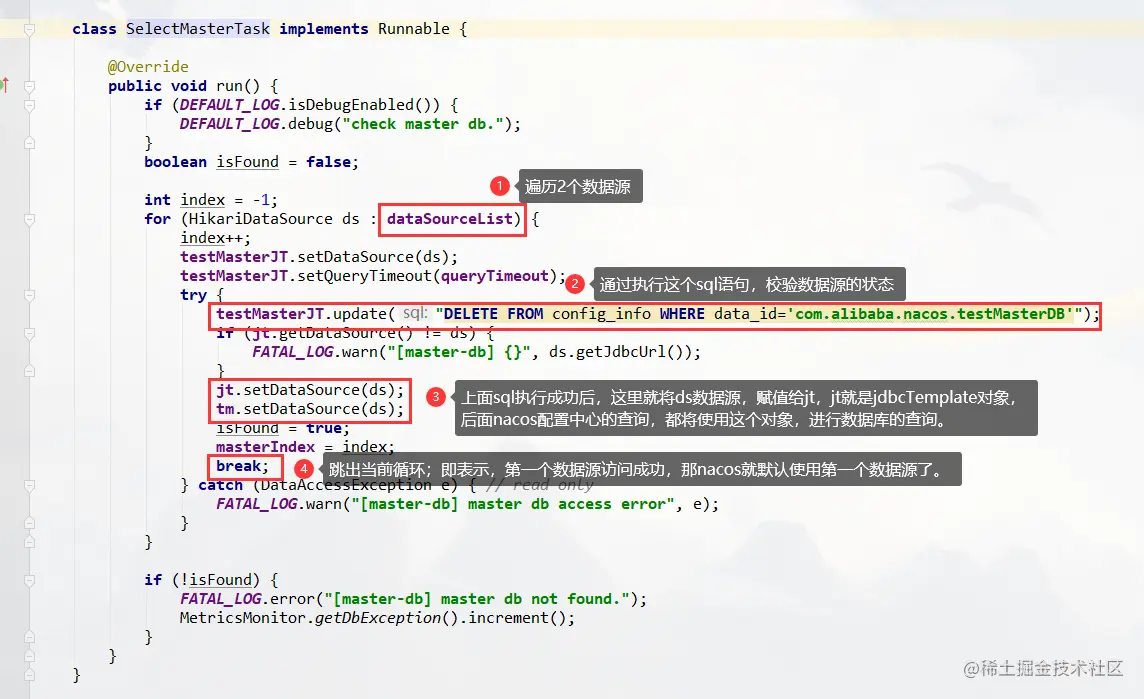Viewport: 1144px width, 699px height.
Task: Click the index++ statement
Action: [215, 238]
